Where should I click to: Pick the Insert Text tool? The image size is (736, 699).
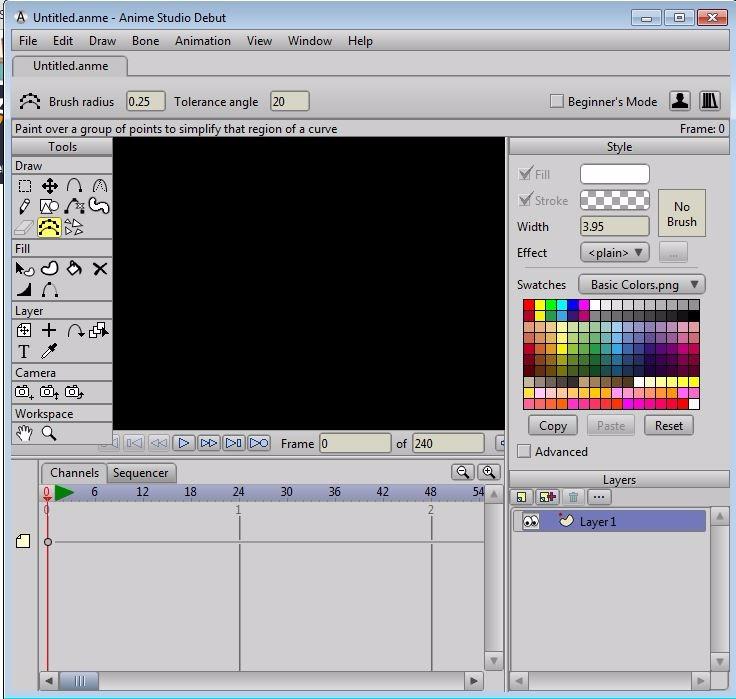[24, 352]
